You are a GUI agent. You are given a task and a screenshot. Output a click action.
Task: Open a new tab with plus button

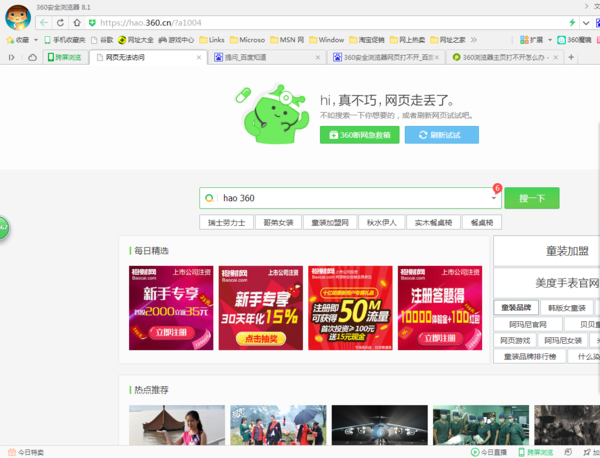pyautogui.click(x=571, y=57)
